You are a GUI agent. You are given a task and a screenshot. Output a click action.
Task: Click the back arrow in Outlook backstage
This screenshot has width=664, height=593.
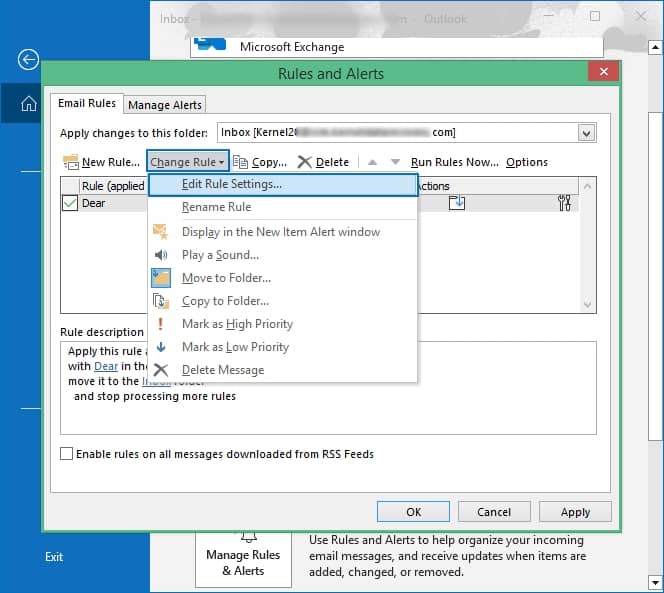click(x=28, y=60)
